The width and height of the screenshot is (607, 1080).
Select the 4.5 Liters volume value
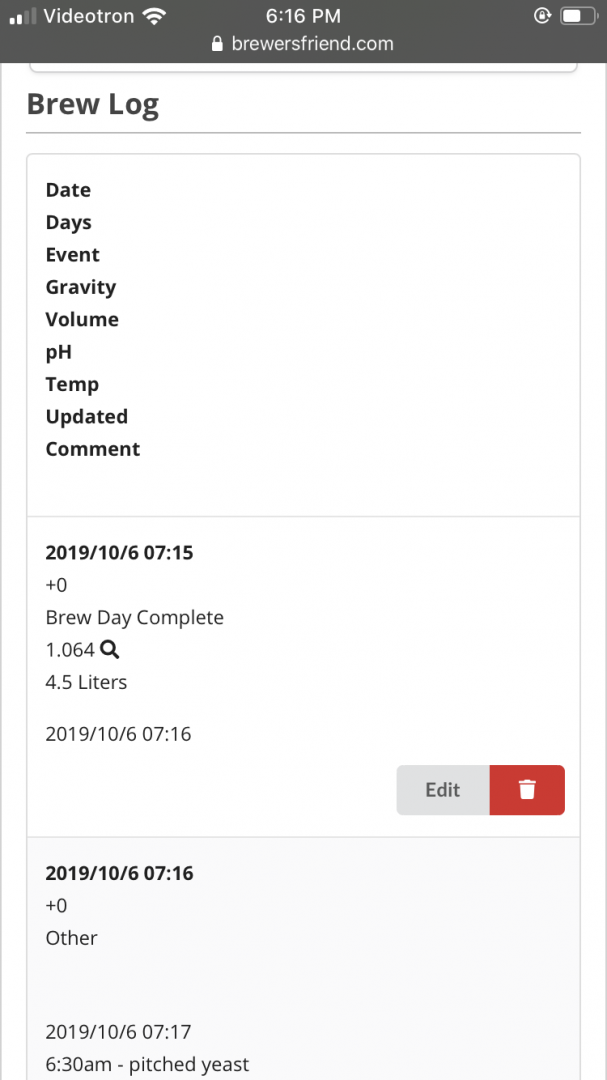(86, 682)
